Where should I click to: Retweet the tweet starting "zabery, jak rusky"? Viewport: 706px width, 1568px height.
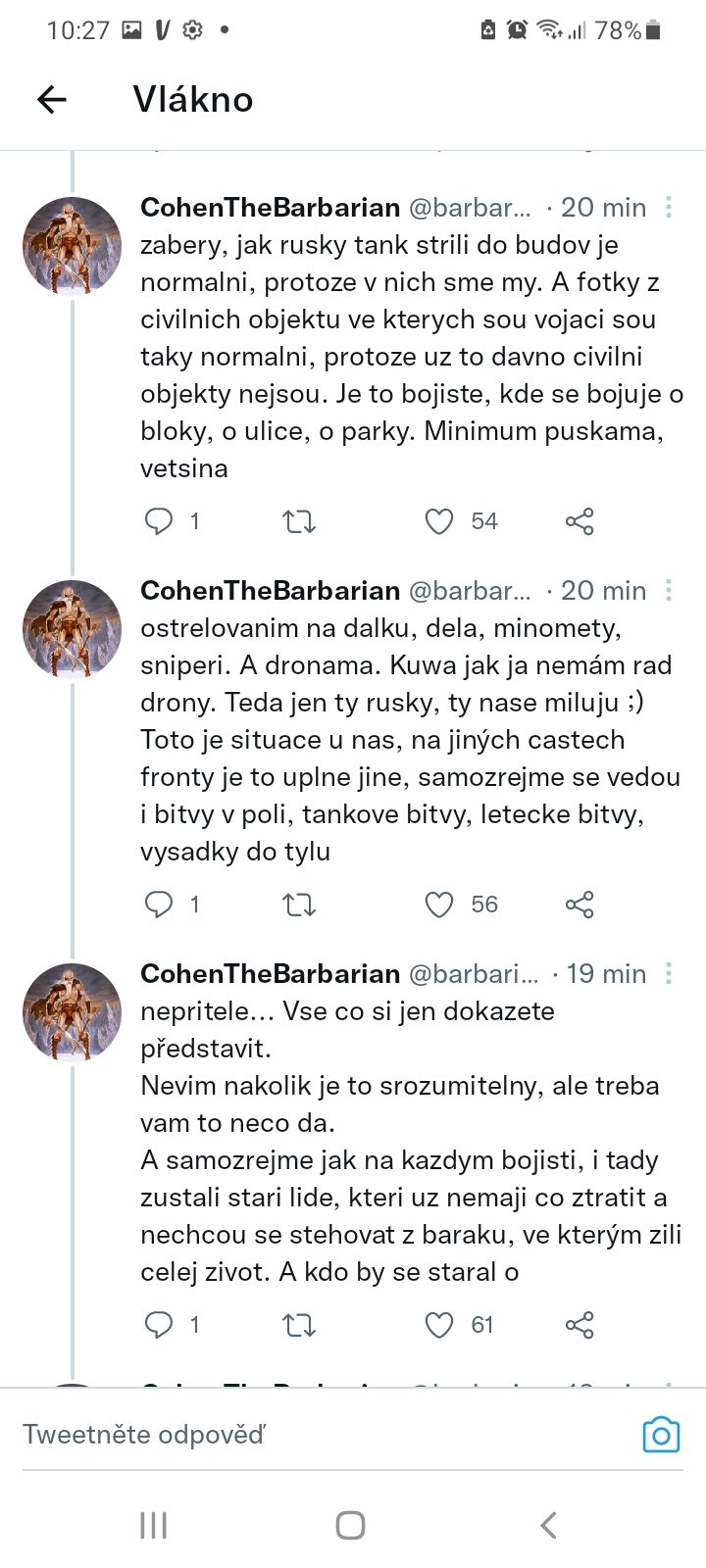pos(299,521)
